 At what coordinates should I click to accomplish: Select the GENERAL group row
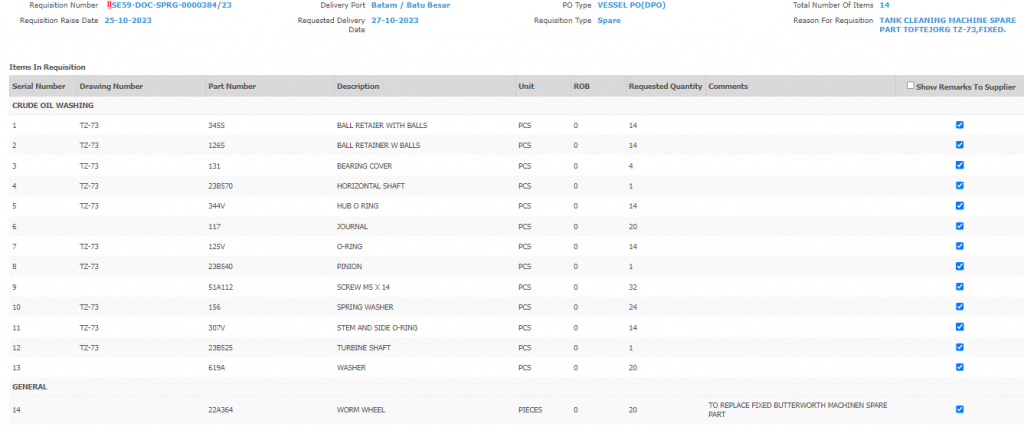point(29,387)
